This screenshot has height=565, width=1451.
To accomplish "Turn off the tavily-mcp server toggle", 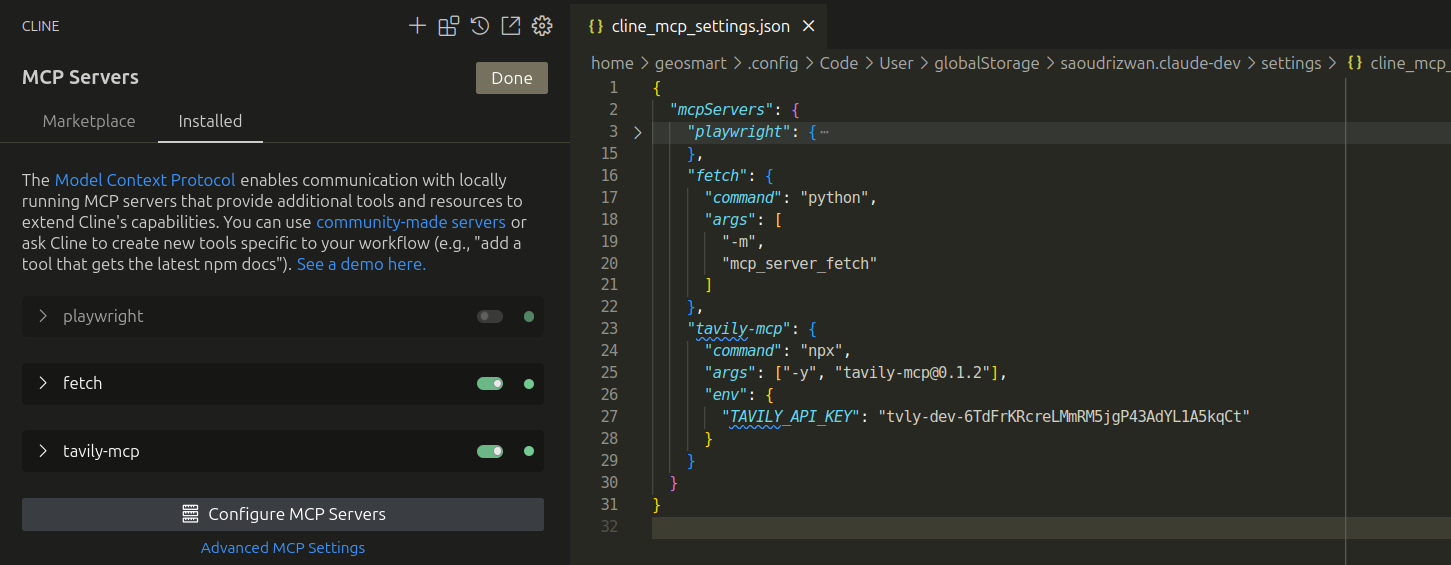I will 490,452.
